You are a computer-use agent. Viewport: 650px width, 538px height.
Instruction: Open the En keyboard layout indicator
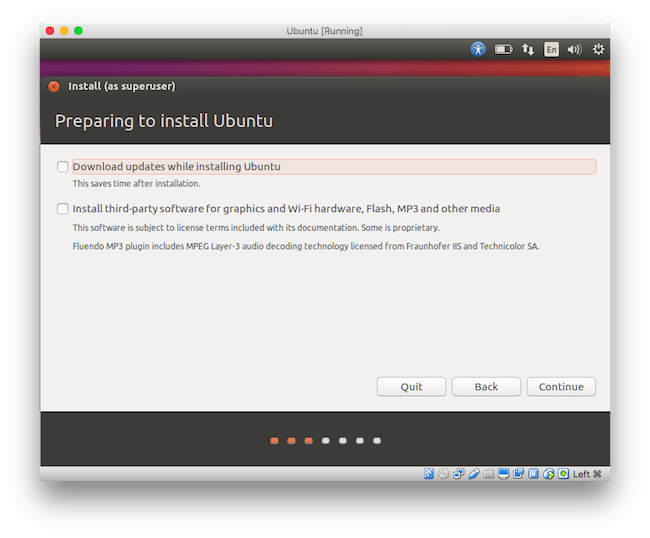point(551,49)
